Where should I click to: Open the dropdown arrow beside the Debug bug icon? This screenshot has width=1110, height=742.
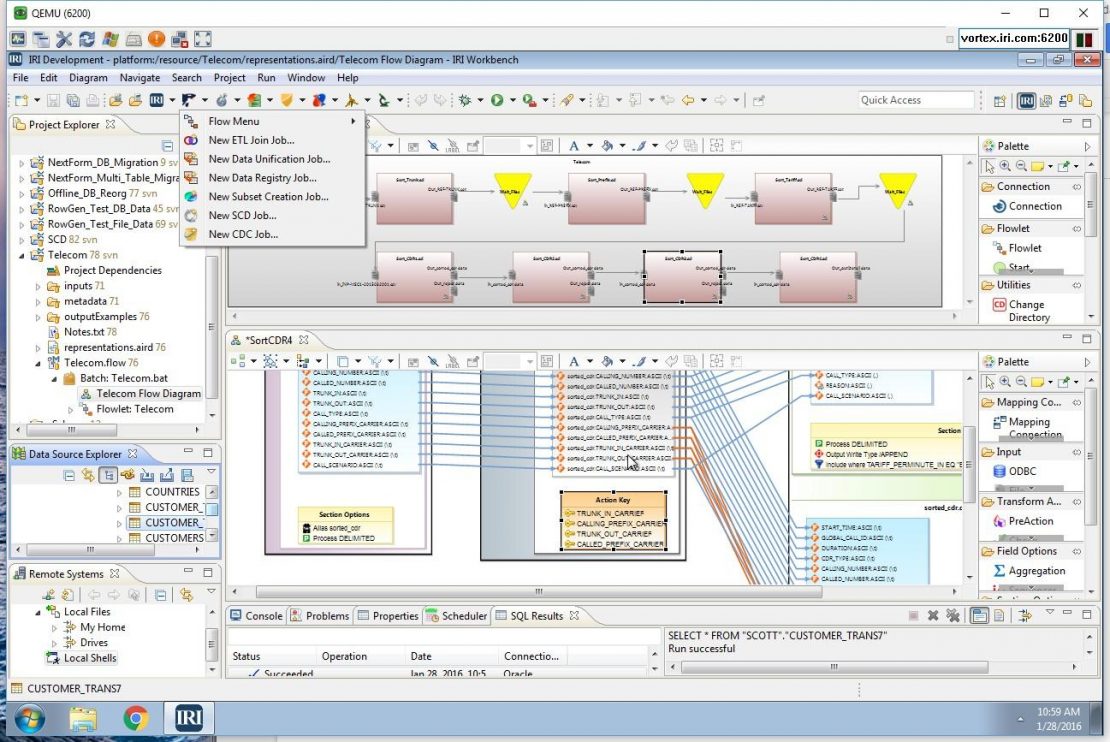480,101
